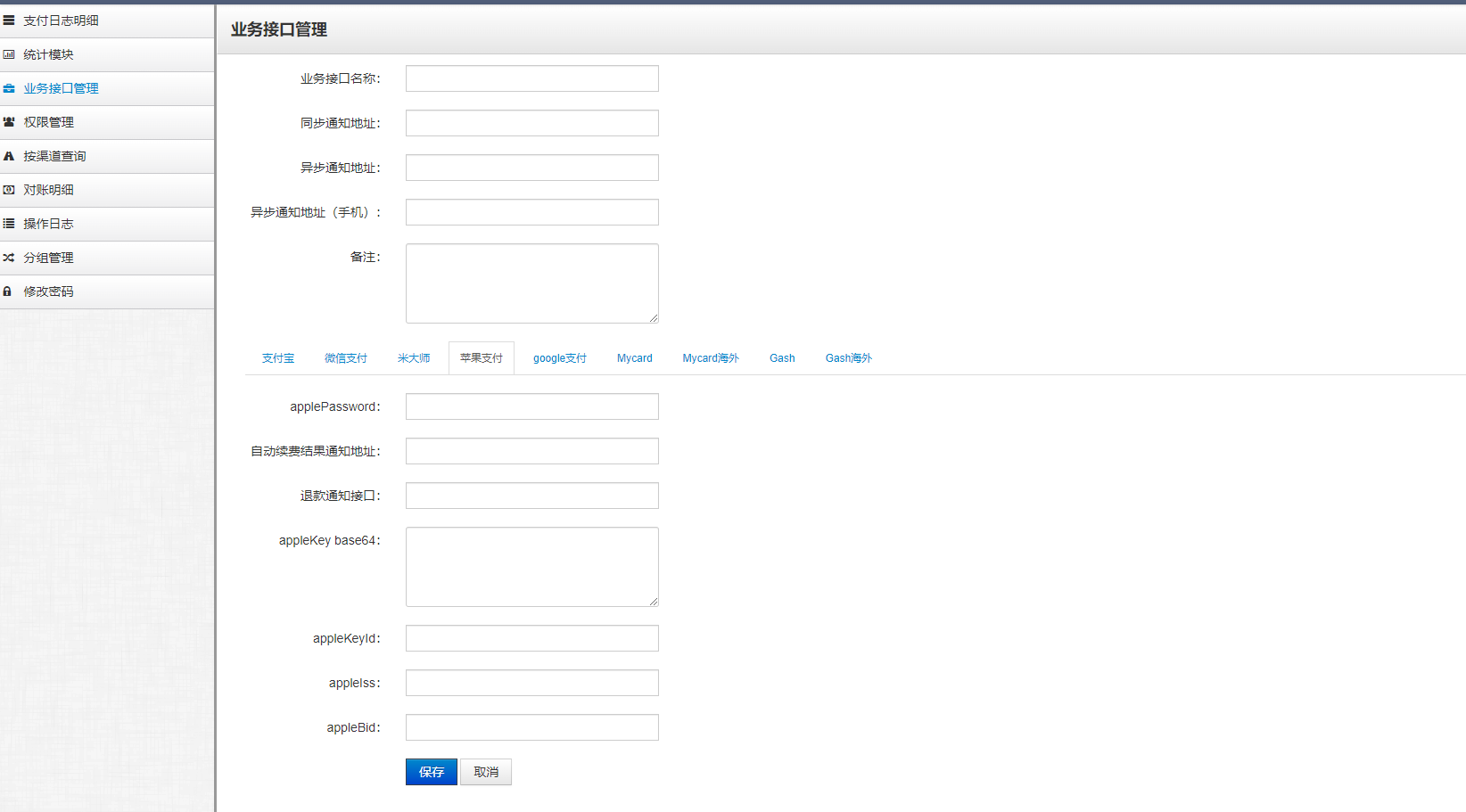Focus the 退款通知接口 input field
Image resolution: width=1466 pixels, height=812 pixels.
532,496
